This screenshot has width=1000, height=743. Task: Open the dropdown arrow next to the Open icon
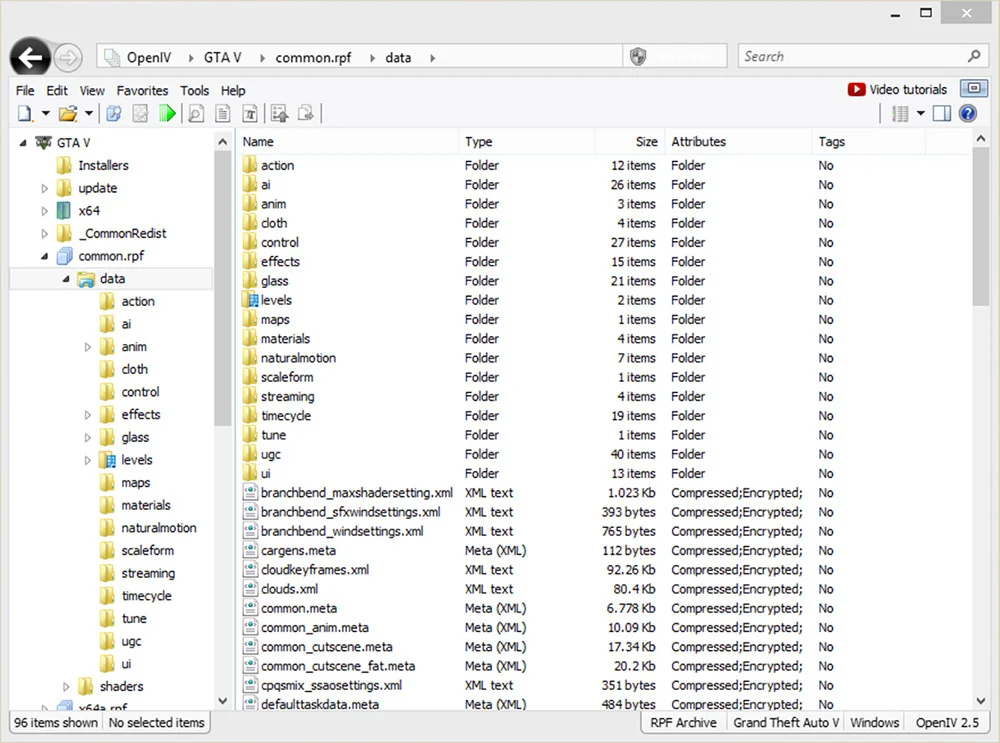coord(88,113)
